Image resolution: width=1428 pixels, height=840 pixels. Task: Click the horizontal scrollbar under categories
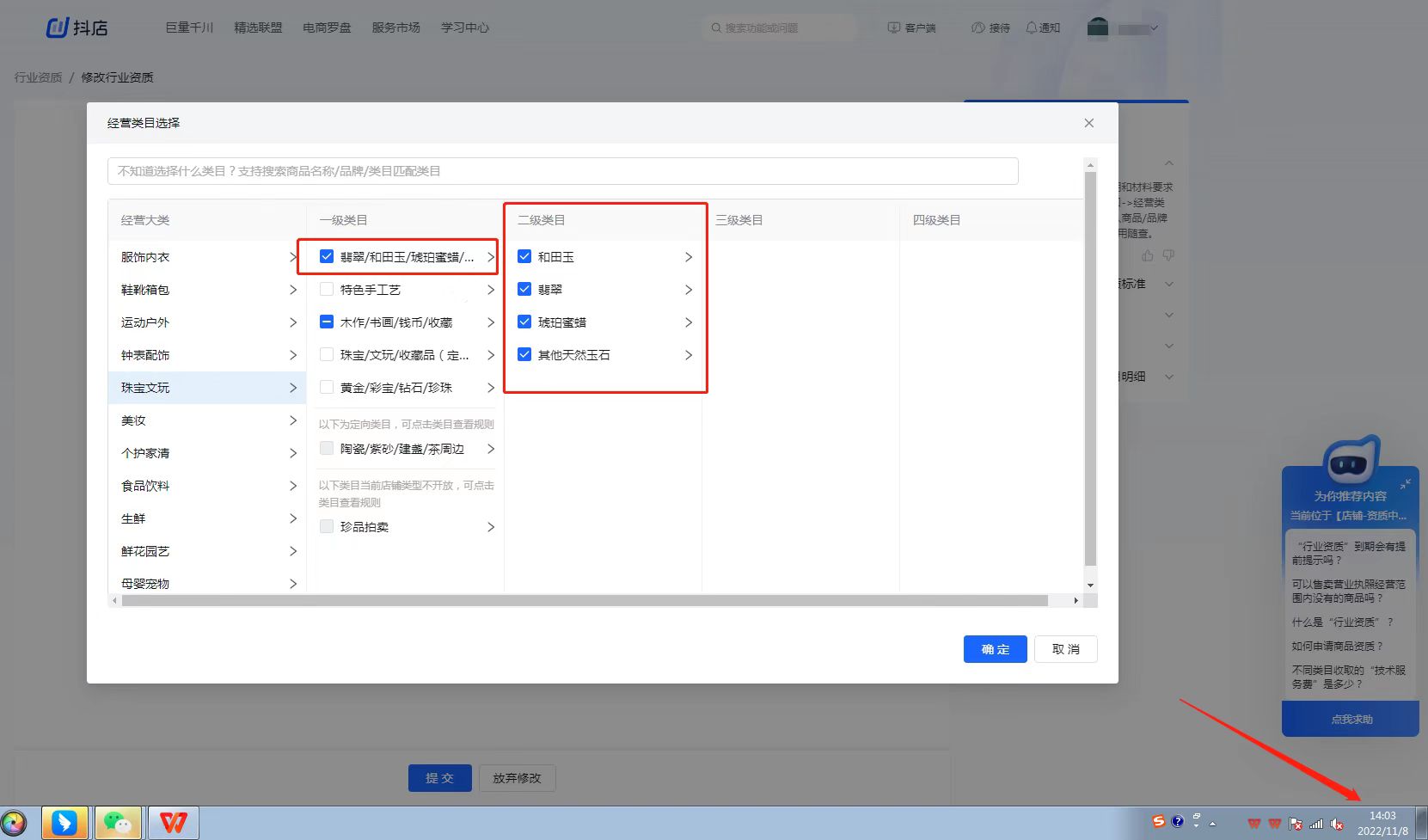pyautogui.click(x=585, y=601)
